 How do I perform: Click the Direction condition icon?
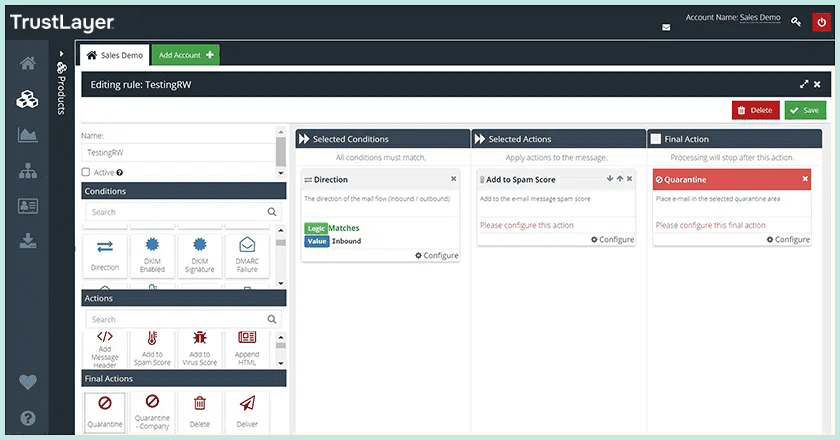[x=105, y=250]
